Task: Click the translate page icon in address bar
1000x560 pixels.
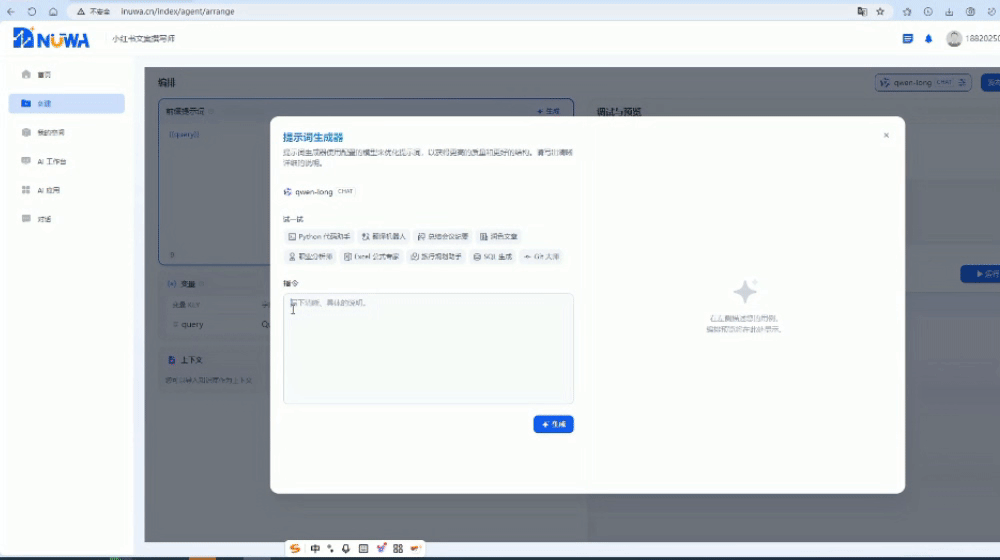Action: 862,11
